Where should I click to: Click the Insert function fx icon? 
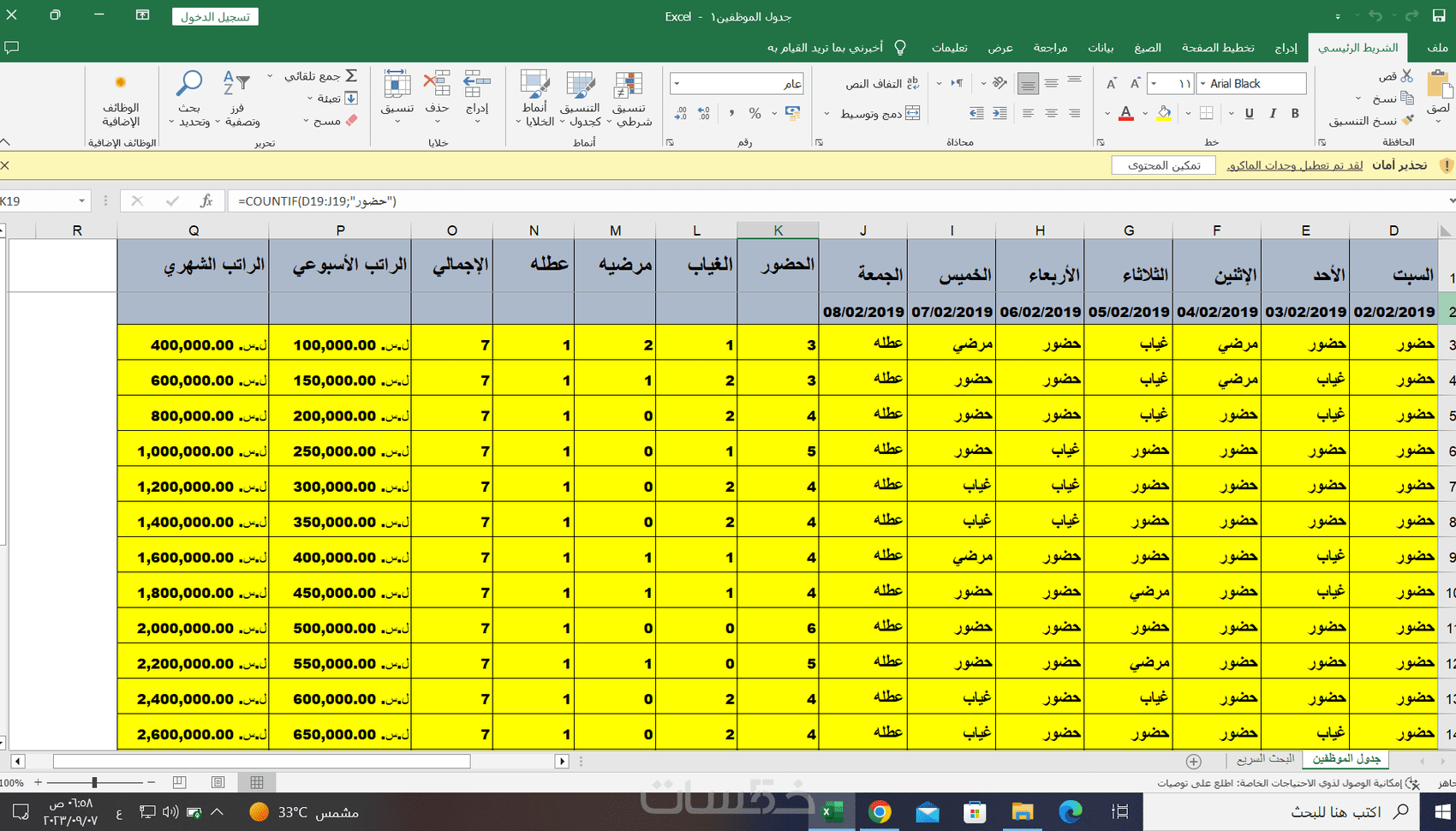point(206,200)
